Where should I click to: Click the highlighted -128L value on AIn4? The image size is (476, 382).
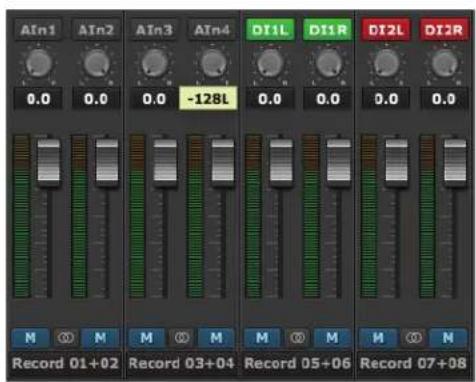click(x=208, y=99)
